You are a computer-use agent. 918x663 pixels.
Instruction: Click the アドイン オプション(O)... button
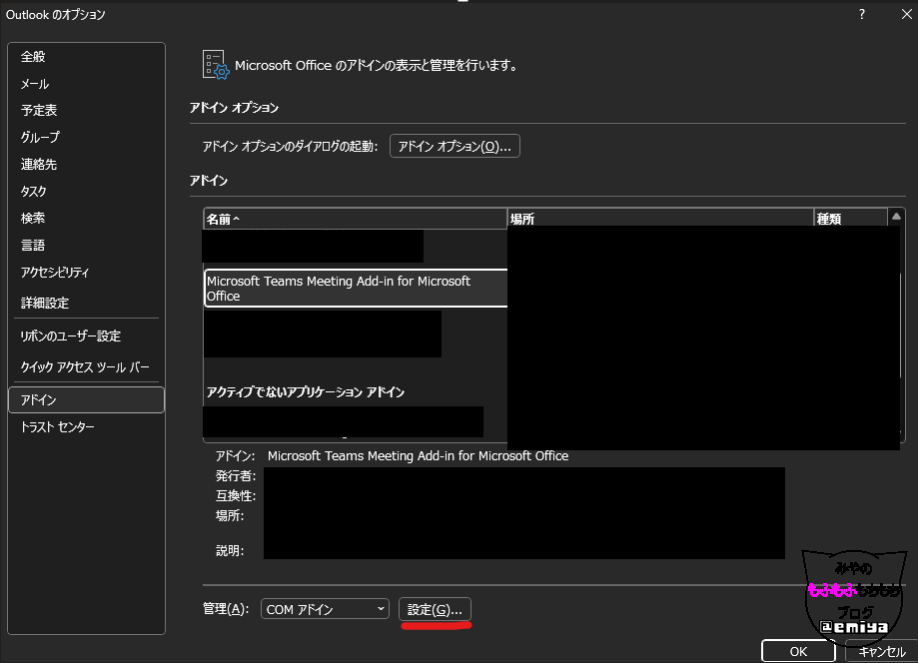click(x=455, y=146)
